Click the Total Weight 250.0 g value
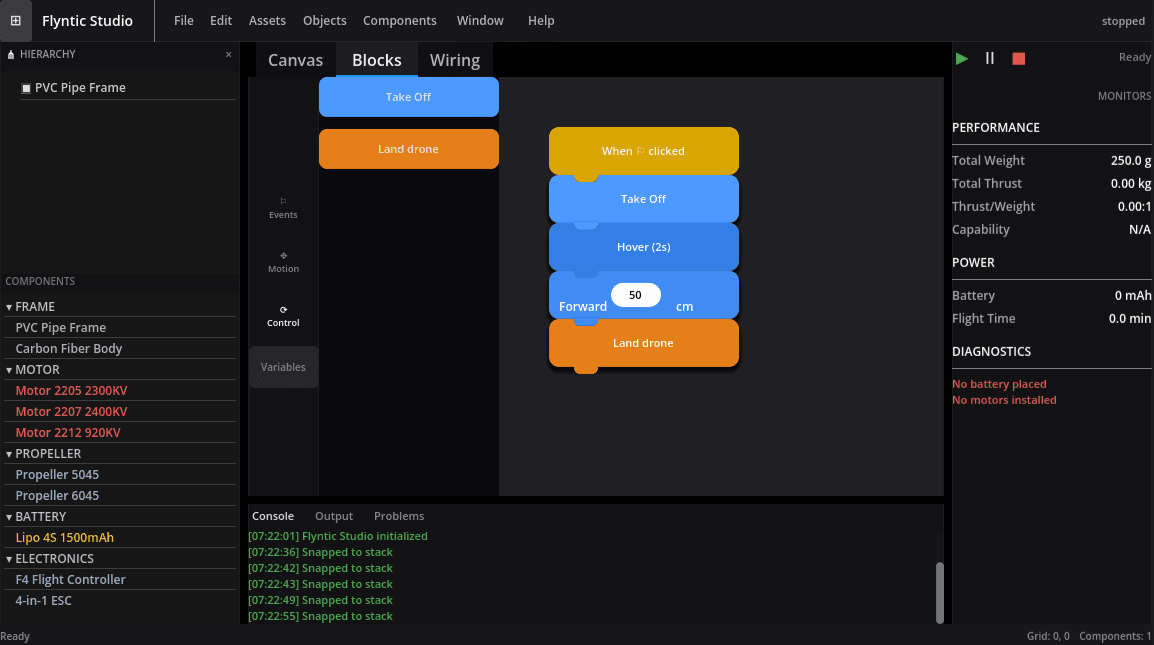1154x645 pixels. [x=1130, y=161]
